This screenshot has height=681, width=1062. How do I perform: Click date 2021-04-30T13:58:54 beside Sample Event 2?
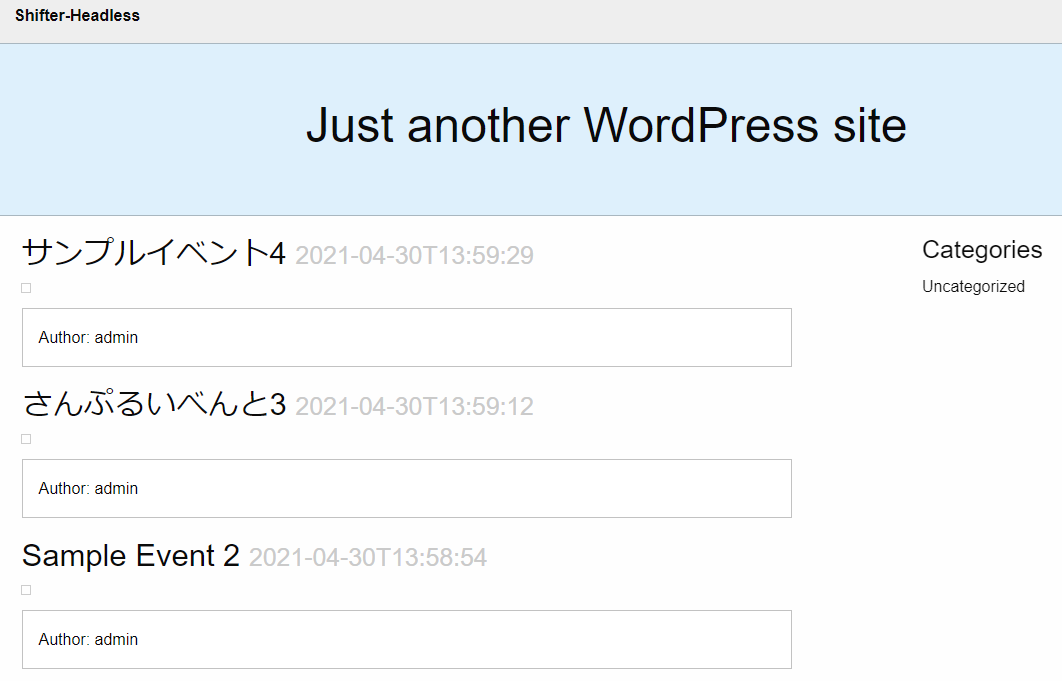coord(368,558)
